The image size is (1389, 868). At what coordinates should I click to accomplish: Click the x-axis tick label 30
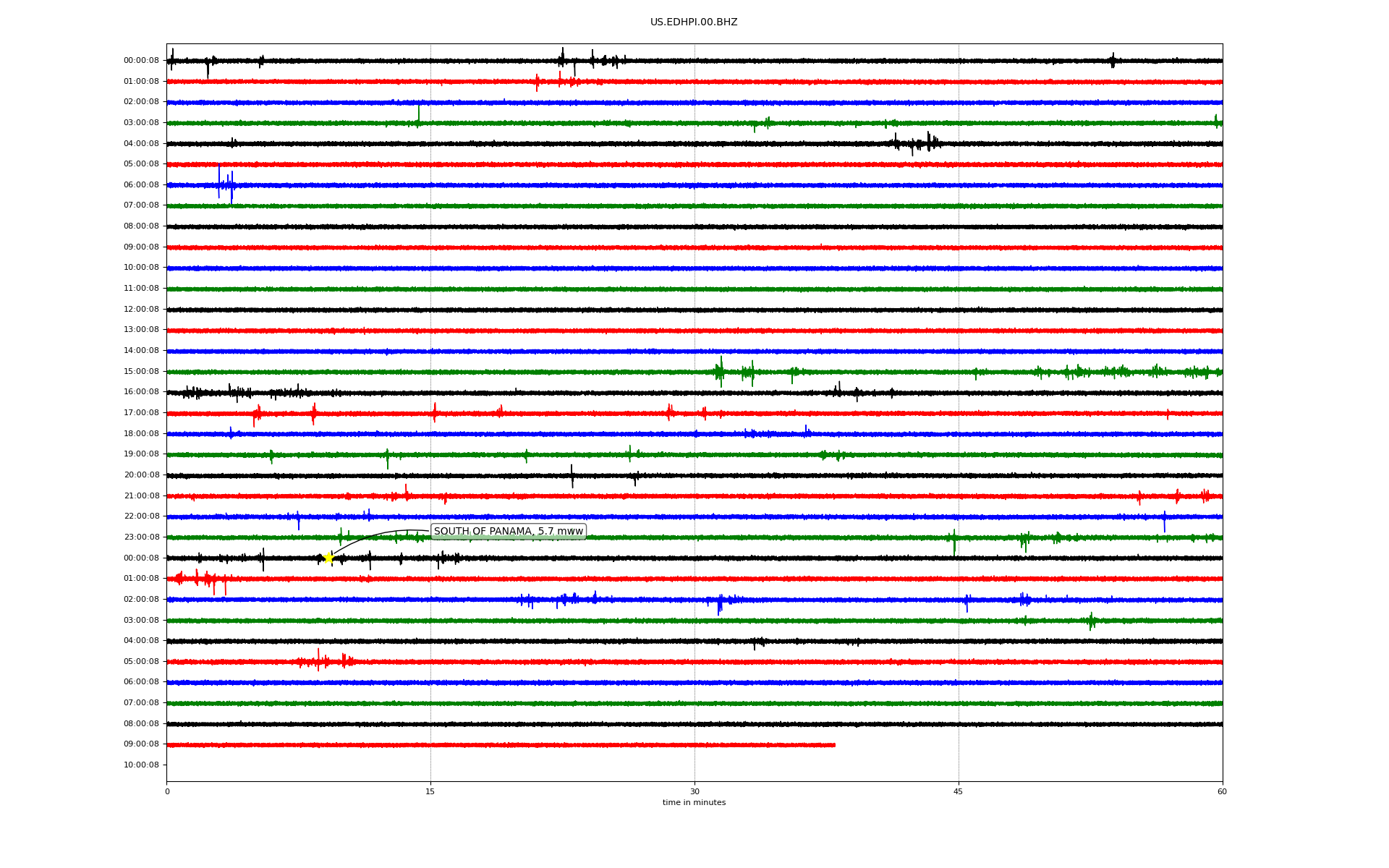pyautogui.click(x=694, y=792)
